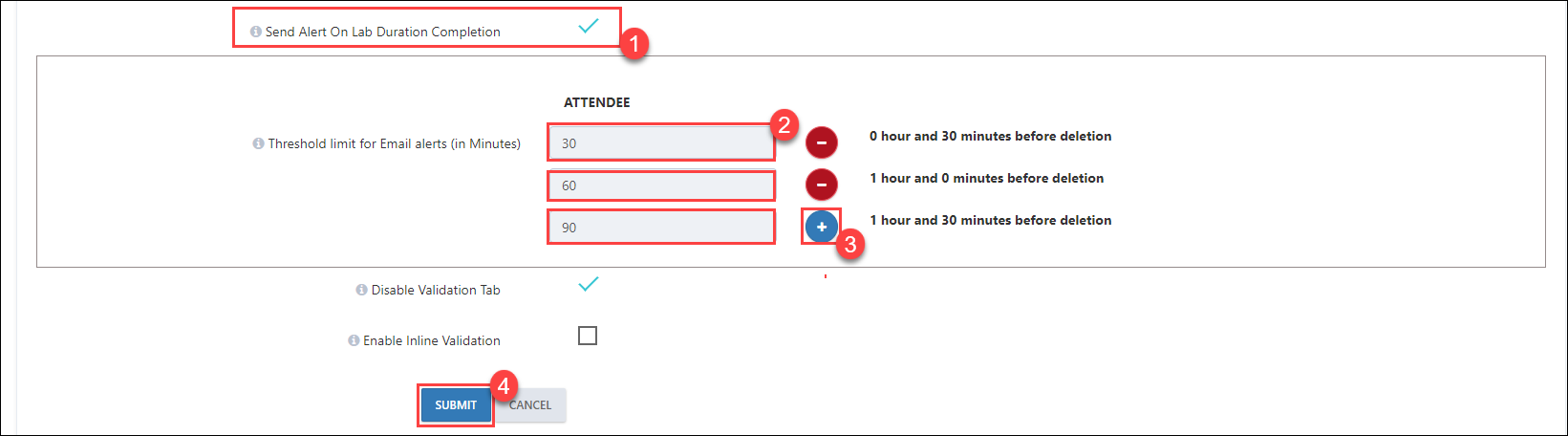Focus the threshold field containing 60

(x=661, y=185)
